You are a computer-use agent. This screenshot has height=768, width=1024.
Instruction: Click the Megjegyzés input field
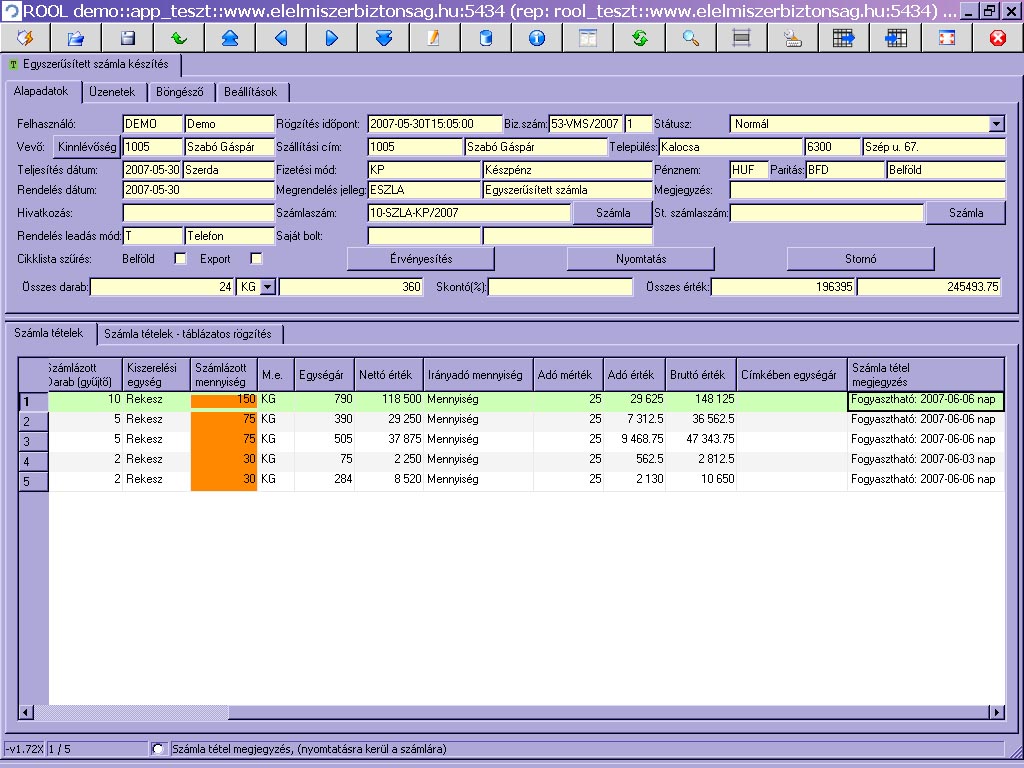[x=867, y=190]
